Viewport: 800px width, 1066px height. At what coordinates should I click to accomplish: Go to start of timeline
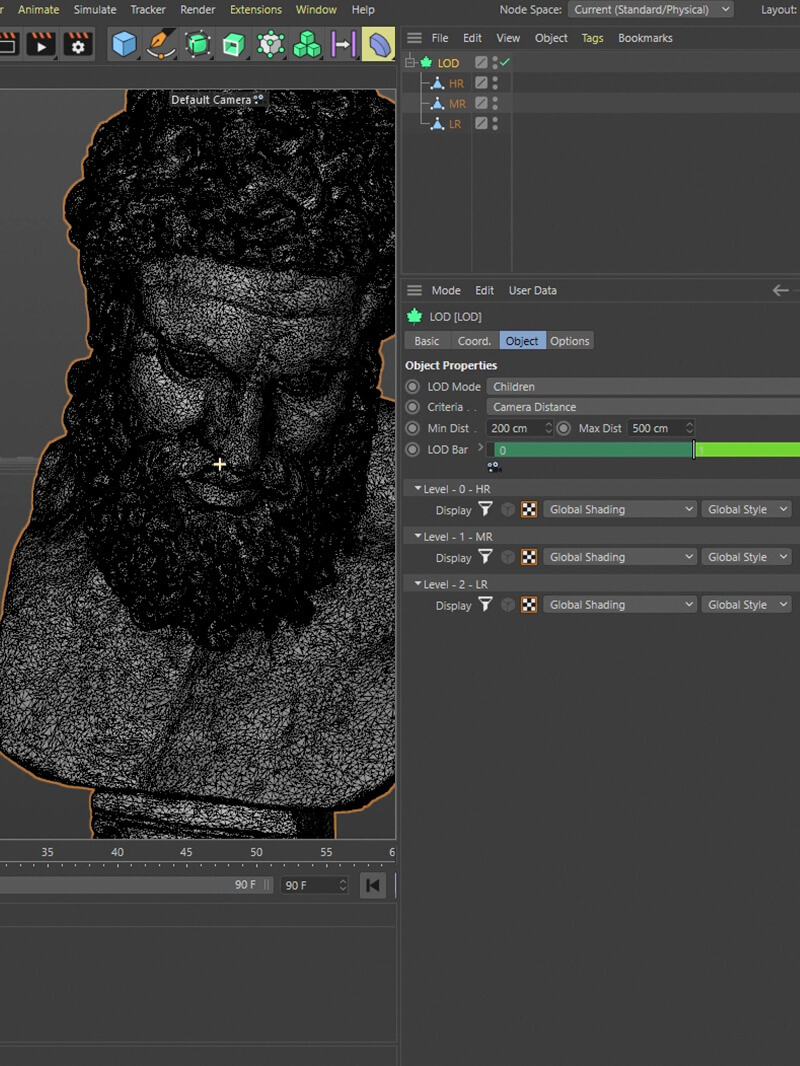click(x=372, y=885)
